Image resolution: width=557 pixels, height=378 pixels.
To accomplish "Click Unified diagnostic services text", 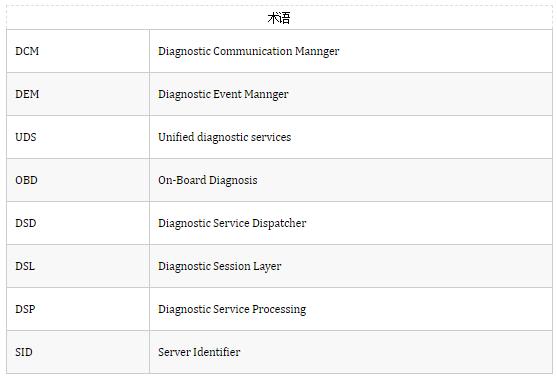I will (x=225, y=137).
